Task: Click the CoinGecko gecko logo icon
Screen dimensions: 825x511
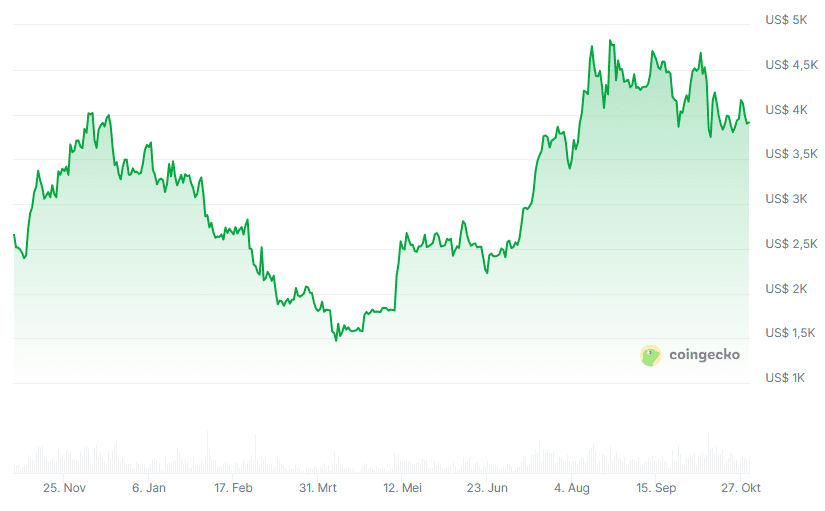Action: (651, 354)
